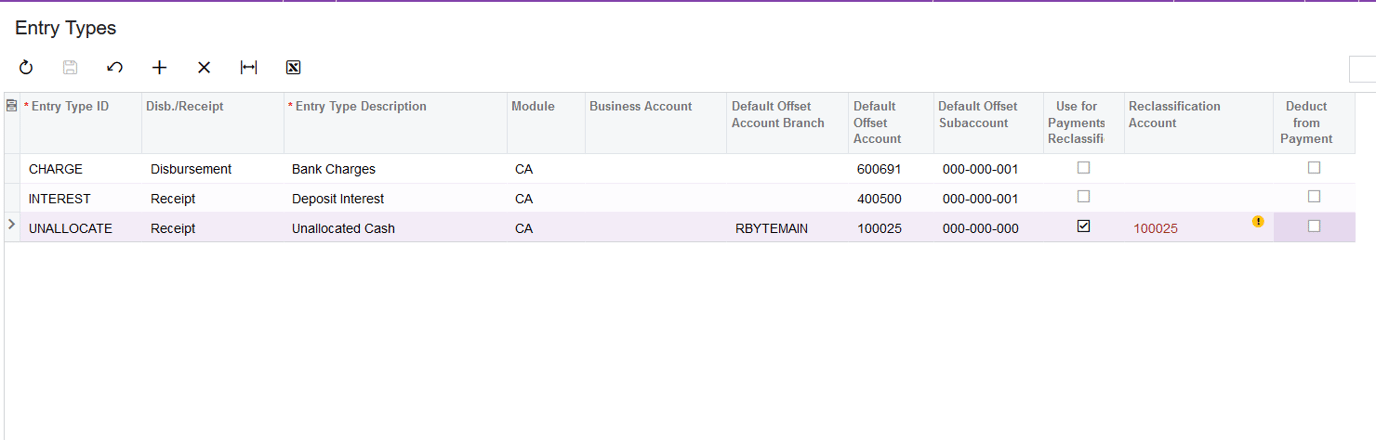The width and height of the screenshot is (1376, 440).
Task: Click the Refresh icon in toolbar
Action: pyautogui.click(x=26, y=68)
